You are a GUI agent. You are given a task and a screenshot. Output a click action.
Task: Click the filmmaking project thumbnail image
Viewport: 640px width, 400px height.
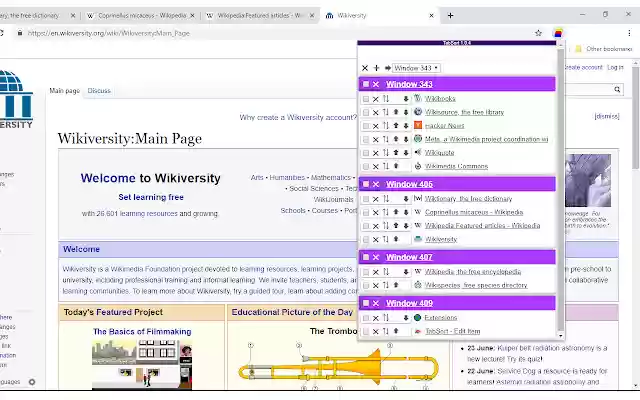click(142, 364)
